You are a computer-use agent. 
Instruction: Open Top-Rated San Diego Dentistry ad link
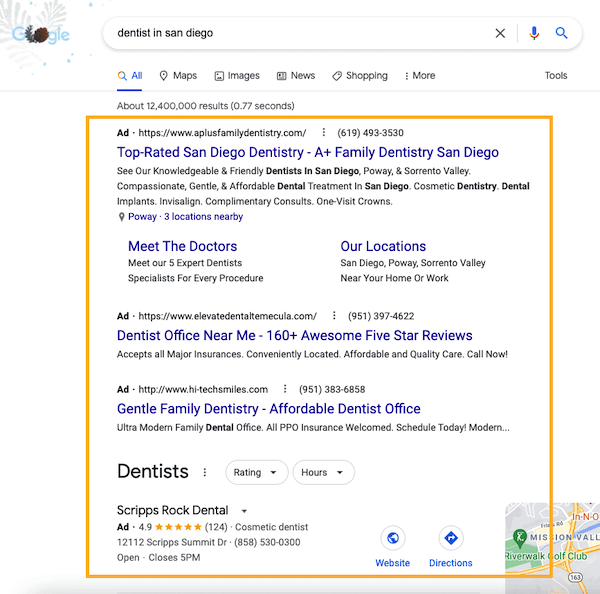(308, 152)
